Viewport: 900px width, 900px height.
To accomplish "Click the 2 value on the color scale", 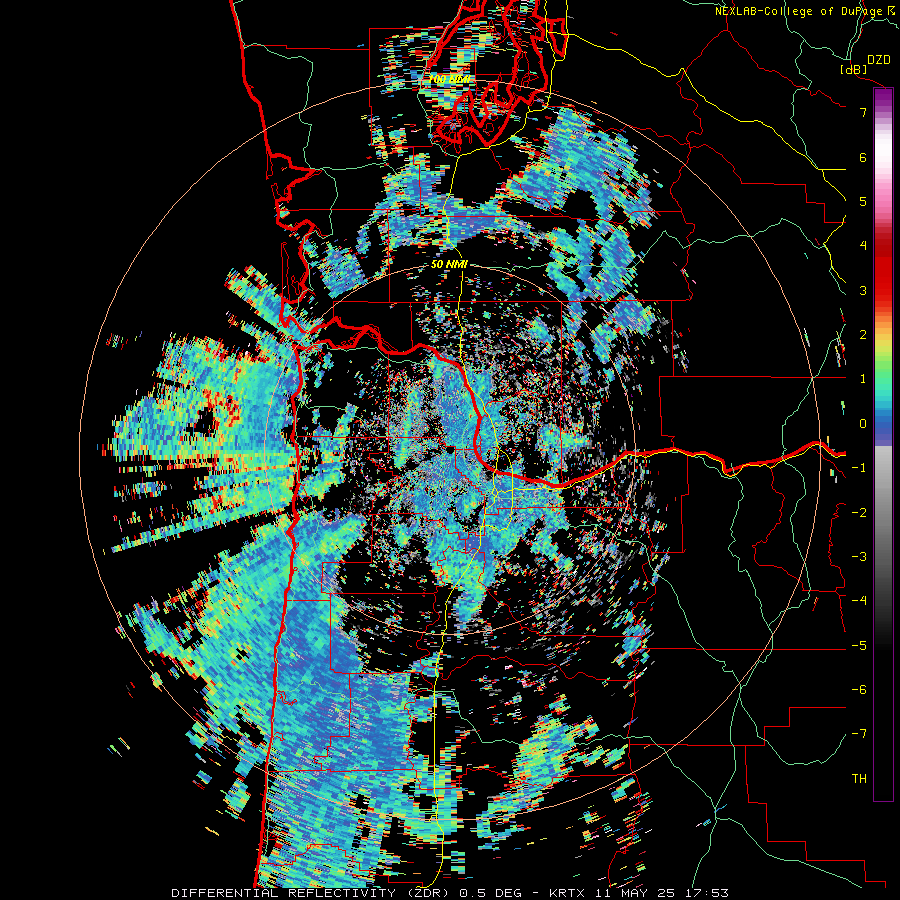I will tap(863, 335).
